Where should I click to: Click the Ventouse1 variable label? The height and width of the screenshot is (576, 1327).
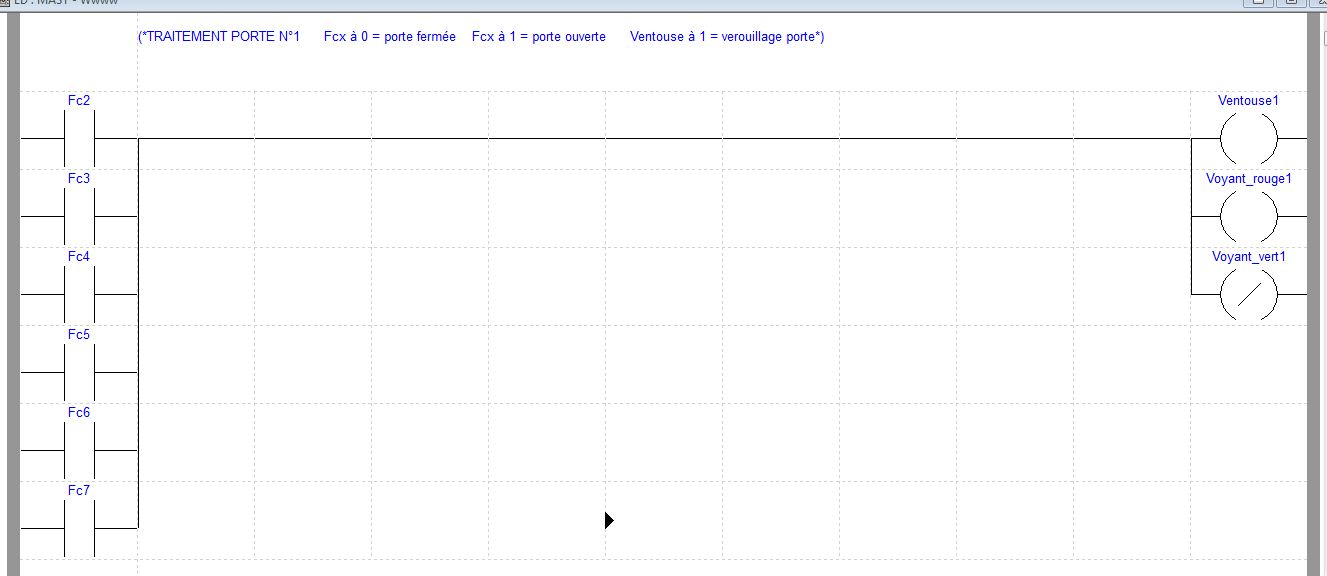click(x=1248, y=101)
